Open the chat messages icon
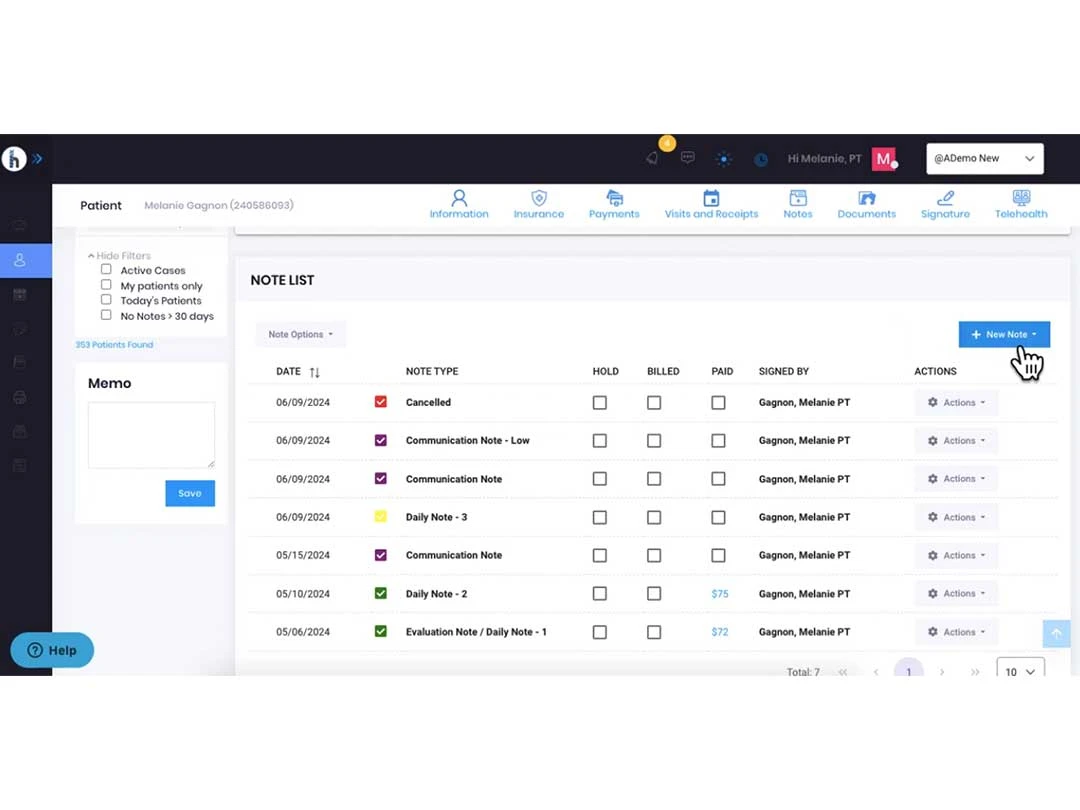The width and height of the screenshot is (1080, 810). pyautogui.click(x=687, y=158)
